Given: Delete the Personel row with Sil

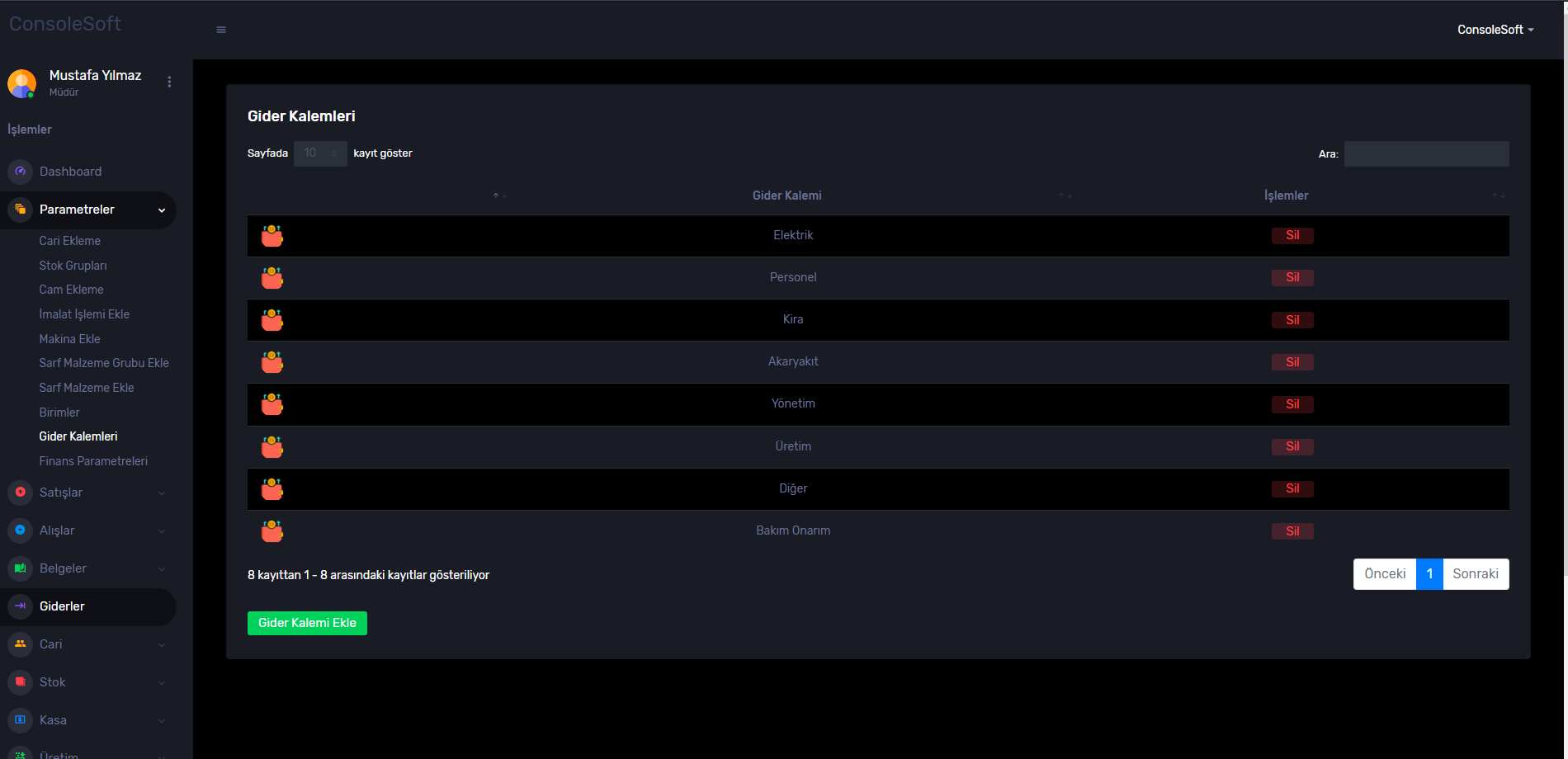Looking at the screenshot, I should coord(1292,278).
